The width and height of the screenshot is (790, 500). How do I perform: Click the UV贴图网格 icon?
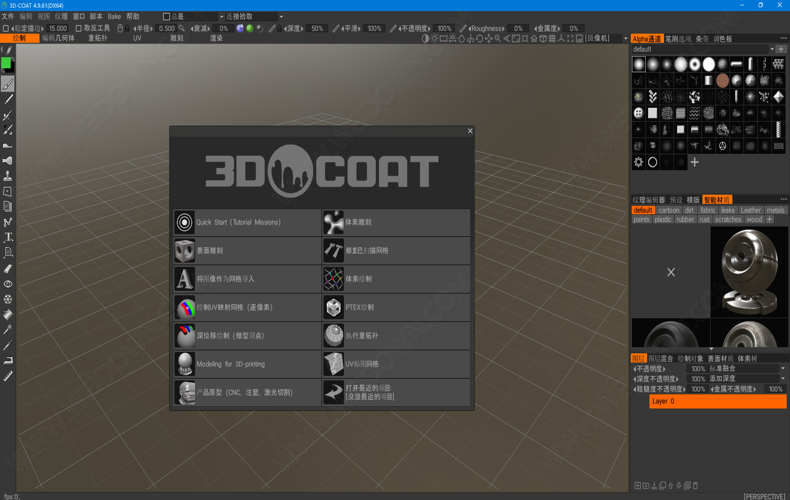(333, 364)
